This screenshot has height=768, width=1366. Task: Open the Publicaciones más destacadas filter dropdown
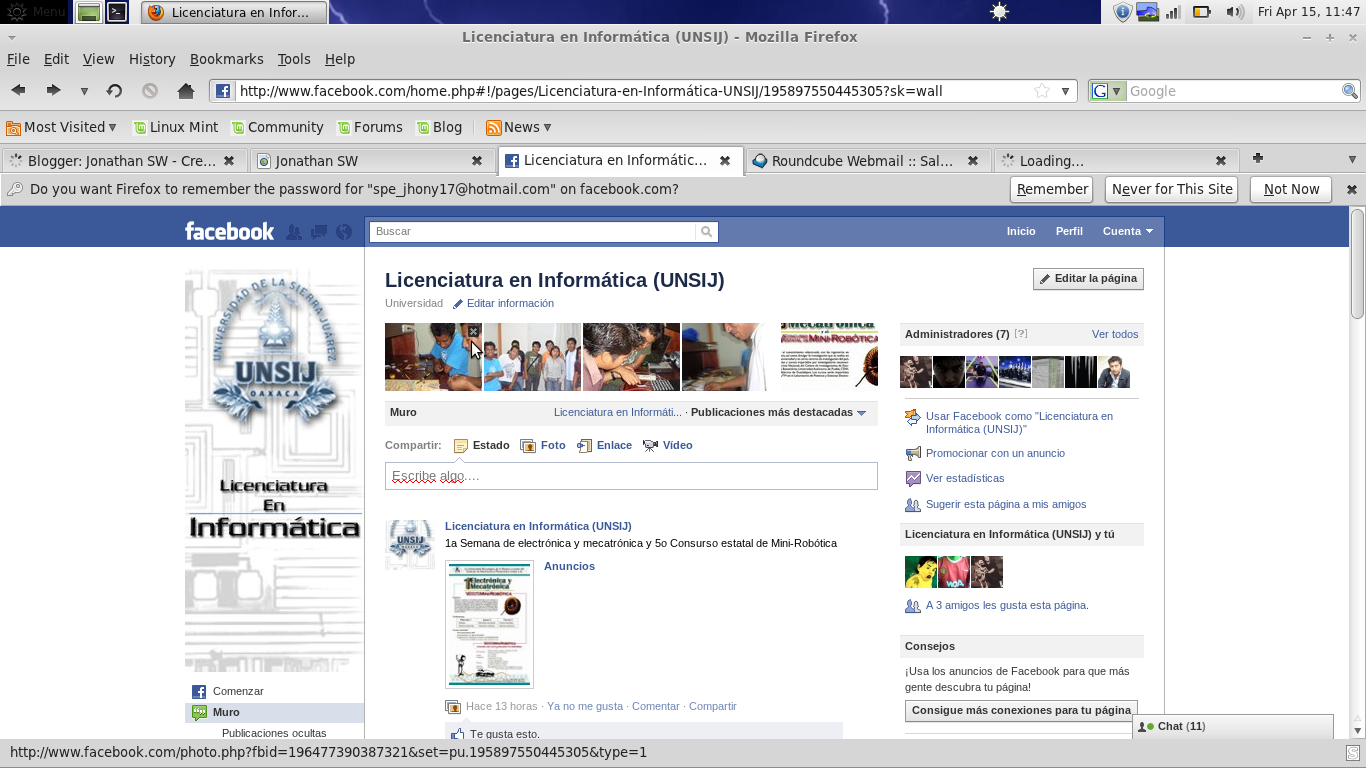click(x=778, y=412)
